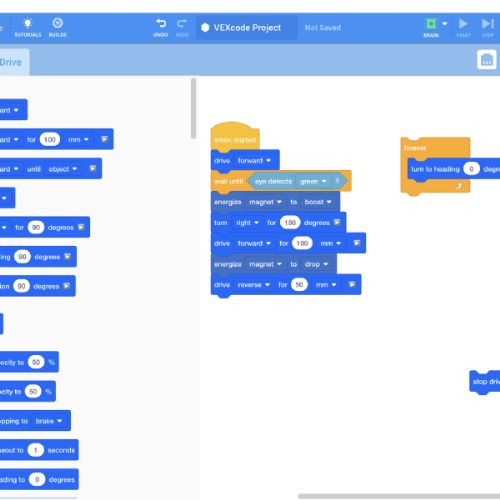The image size is (500, 500).
Task: Click the 180 degrees value field
Action: pos(290,223)
